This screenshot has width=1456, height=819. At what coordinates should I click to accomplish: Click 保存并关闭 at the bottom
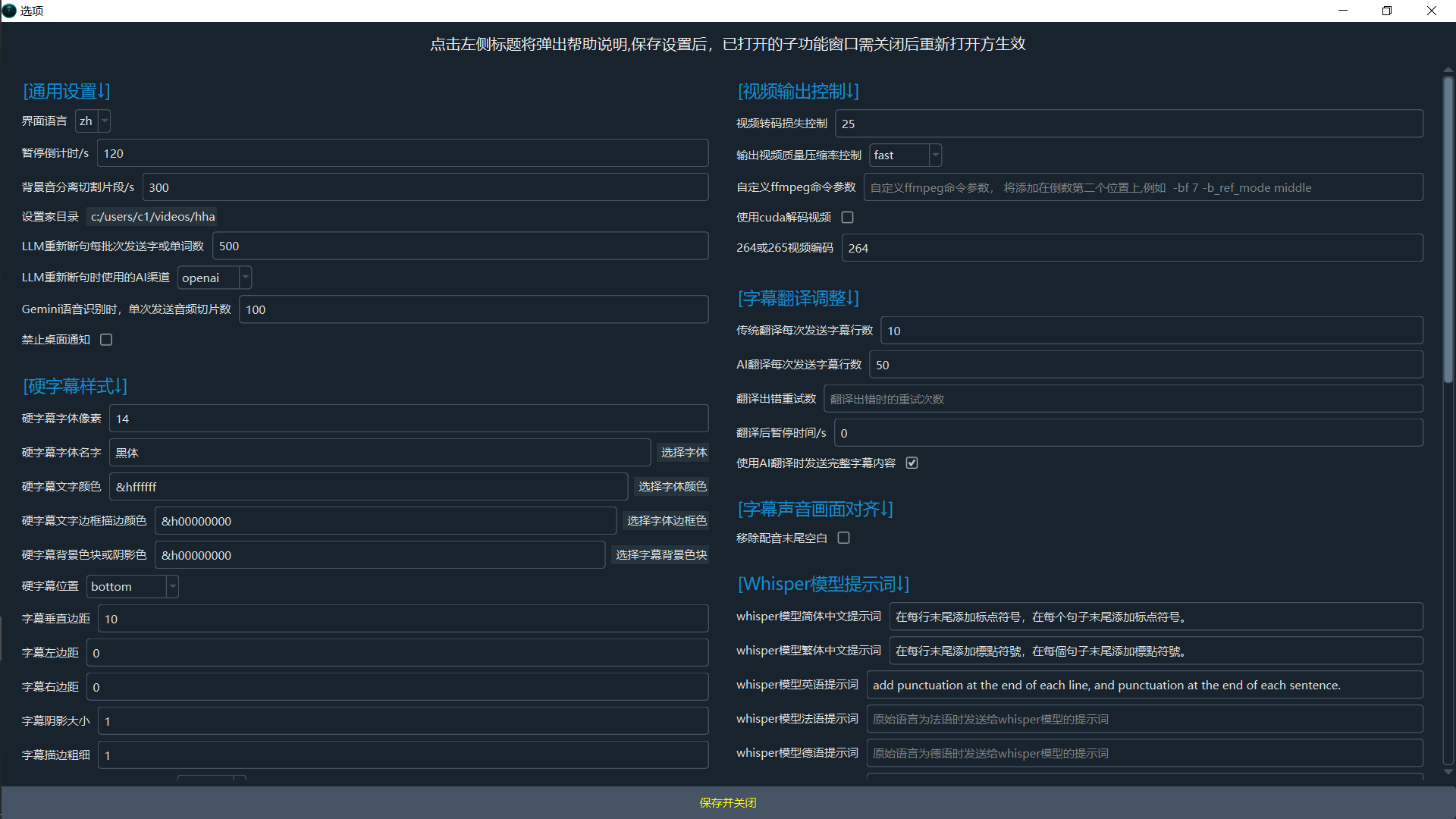click(x=728, y=803)
